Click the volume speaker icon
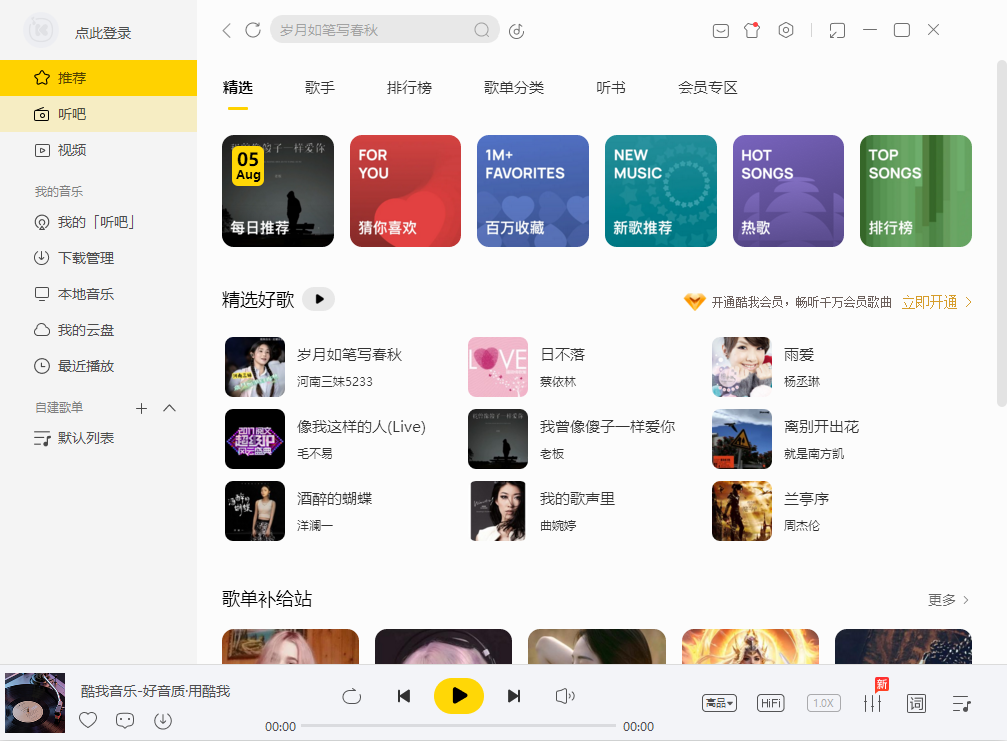Screen dimensions: 1007x741 565,696
